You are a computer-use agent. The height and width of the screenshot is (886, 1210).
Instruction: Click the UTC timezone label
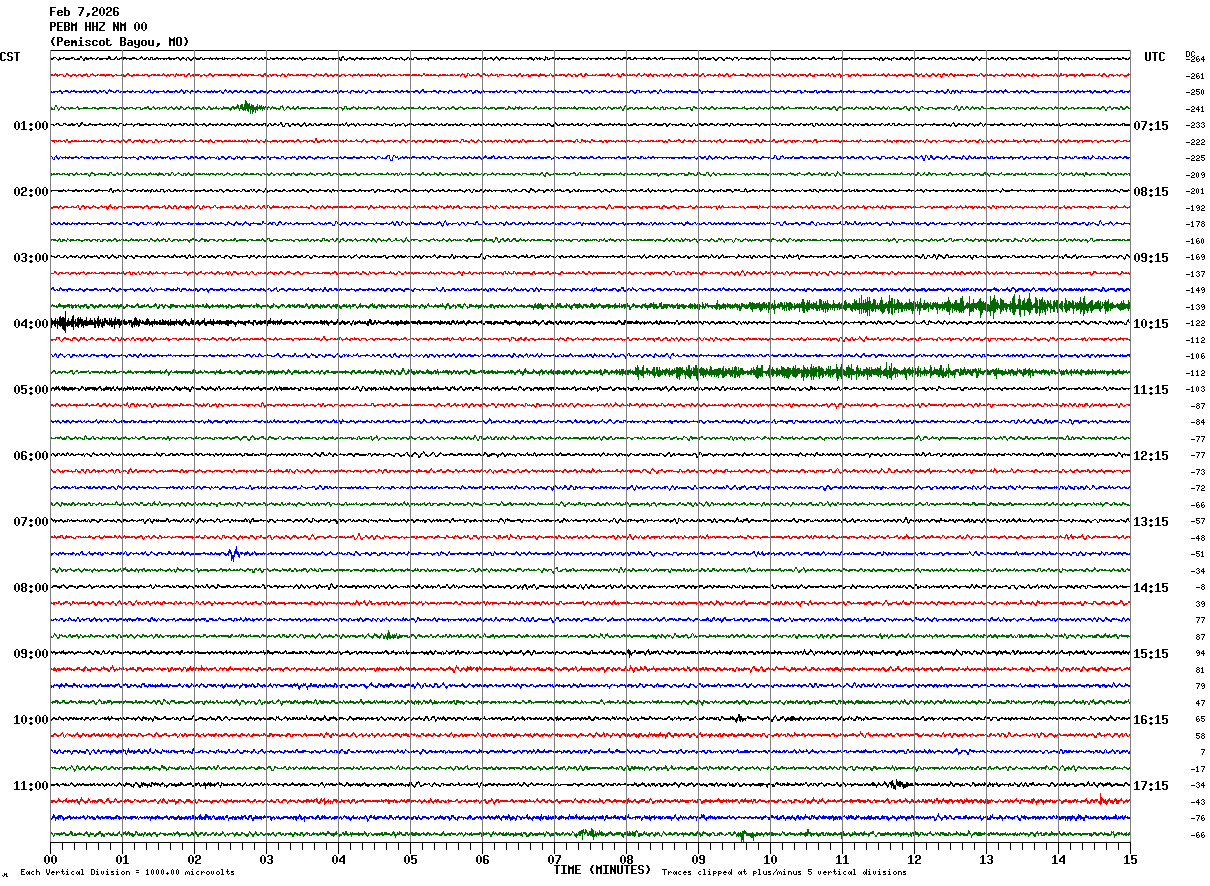pyautogui.click(x=1155, y=57)
